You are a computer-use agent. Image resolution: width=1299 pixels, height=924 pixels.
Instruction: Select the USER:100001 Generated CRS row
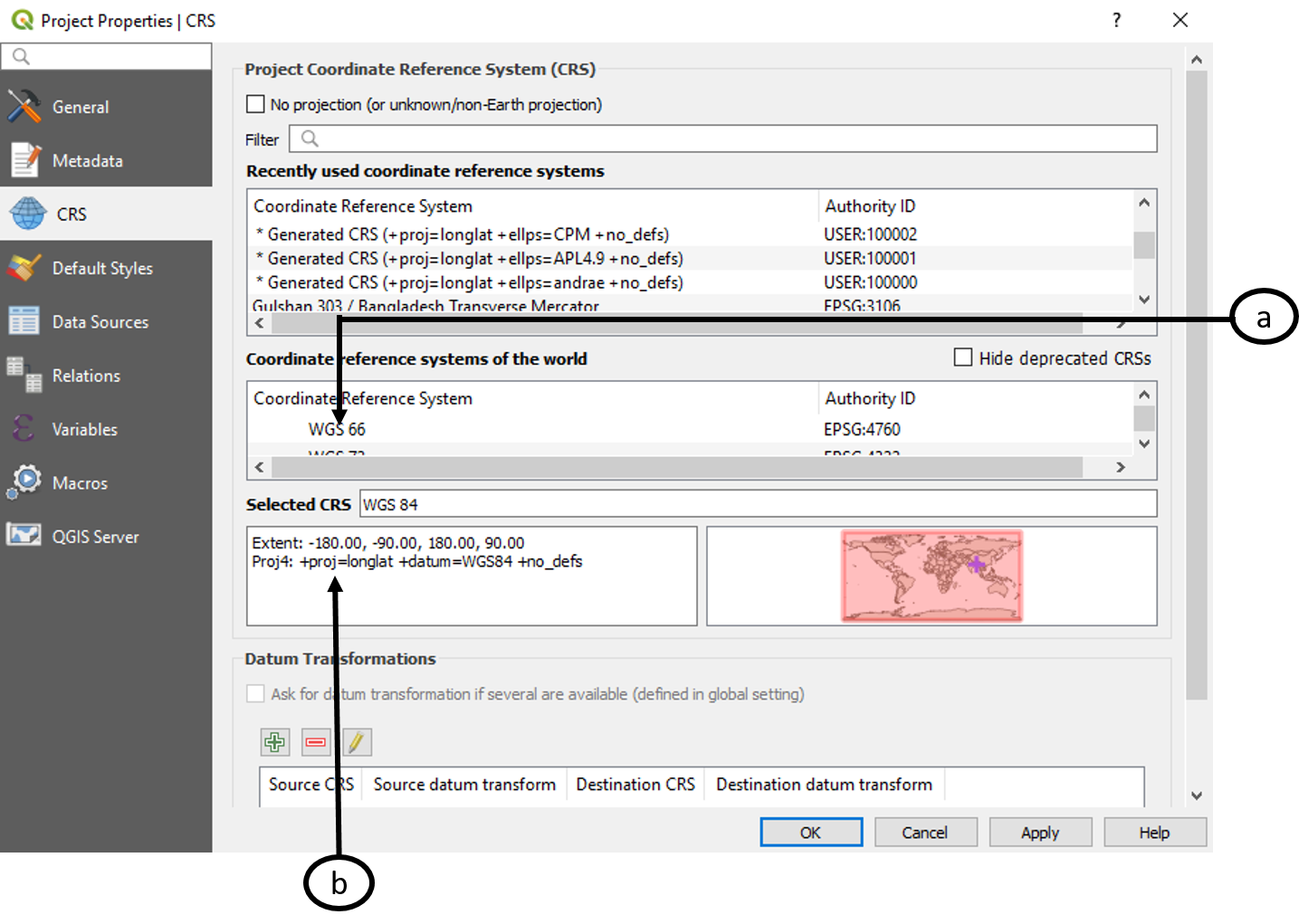691,258
